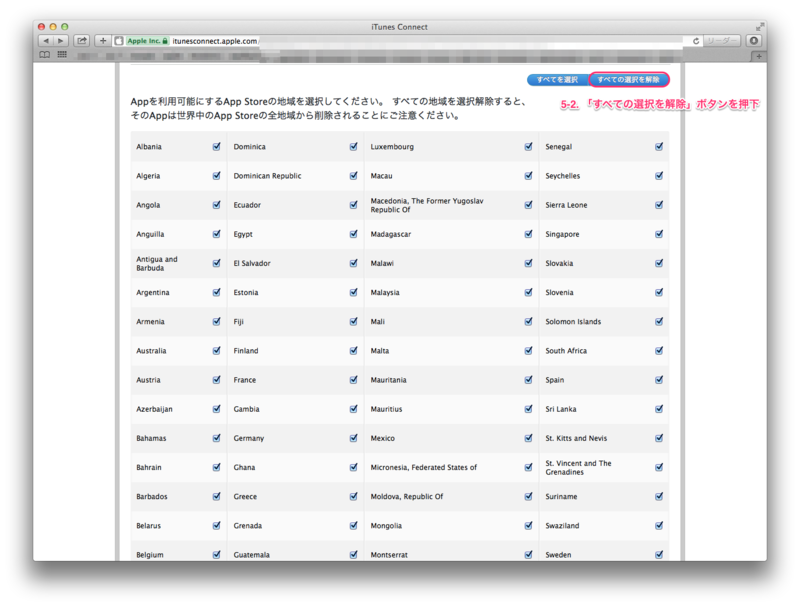Uncheck the Malaysia checkbox

[x=528, y=292]
